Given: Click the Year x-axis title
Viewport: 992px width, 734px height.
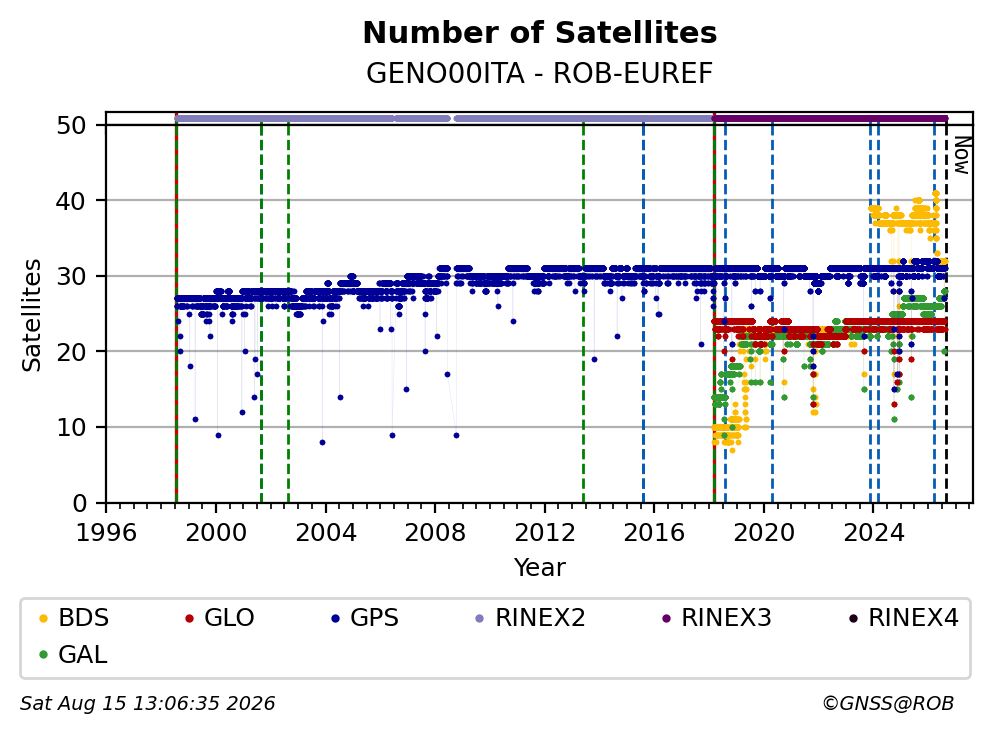Looking at the screenshot, I should (x=540, y=568).
